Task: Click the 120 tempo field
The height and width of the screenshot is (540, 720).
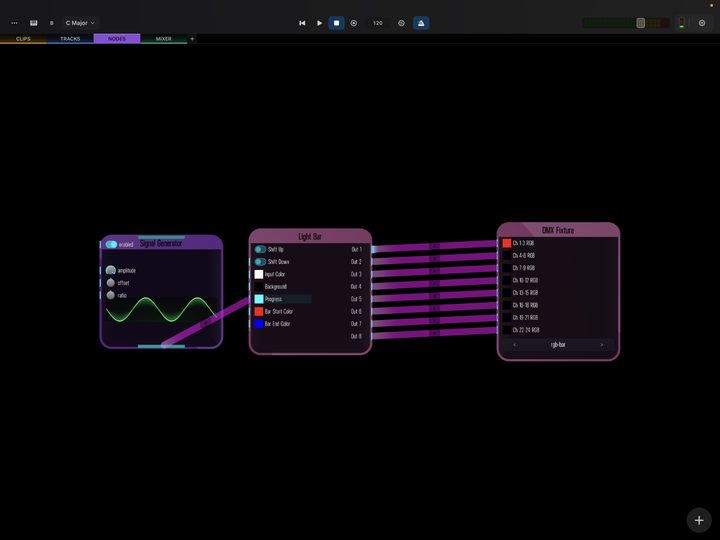Action: coord(377,23)
